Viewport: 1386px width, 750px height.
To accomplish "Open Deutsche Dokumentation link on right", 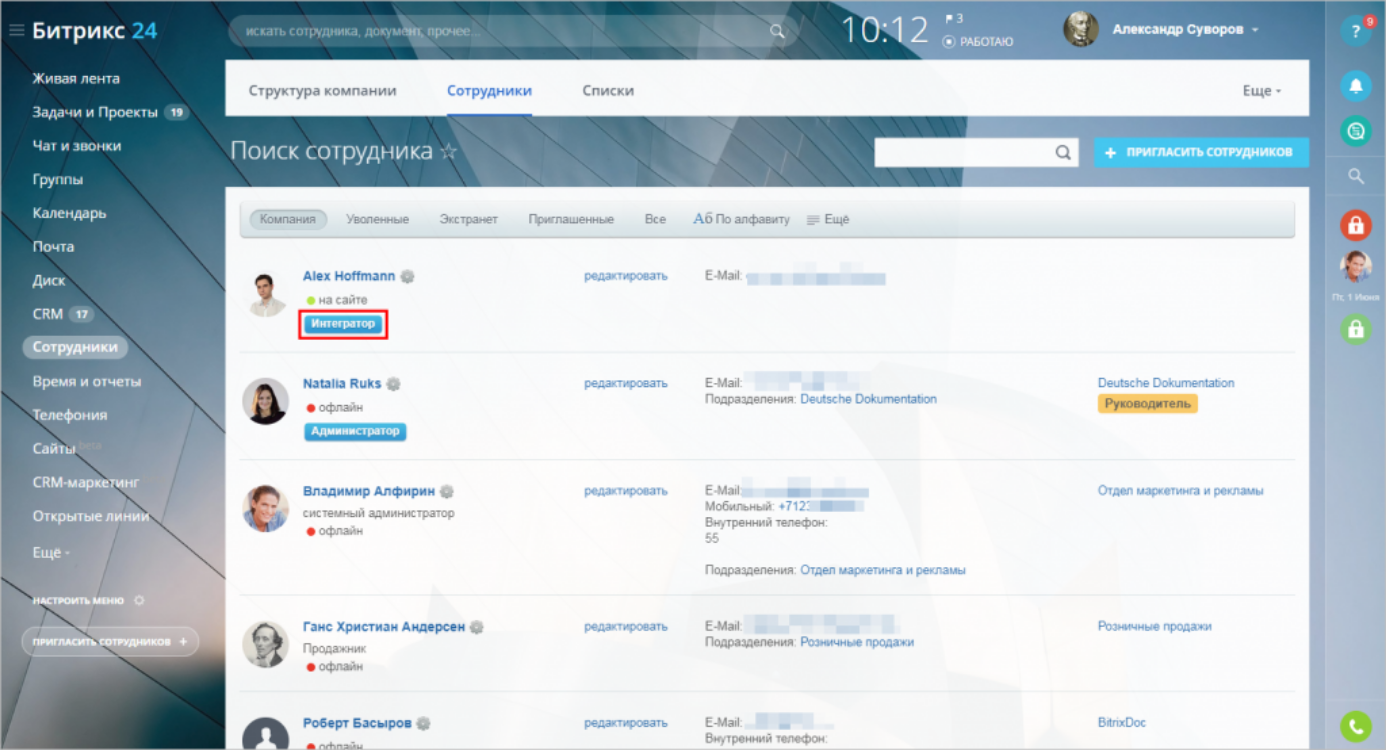I will pos(1166,383).
